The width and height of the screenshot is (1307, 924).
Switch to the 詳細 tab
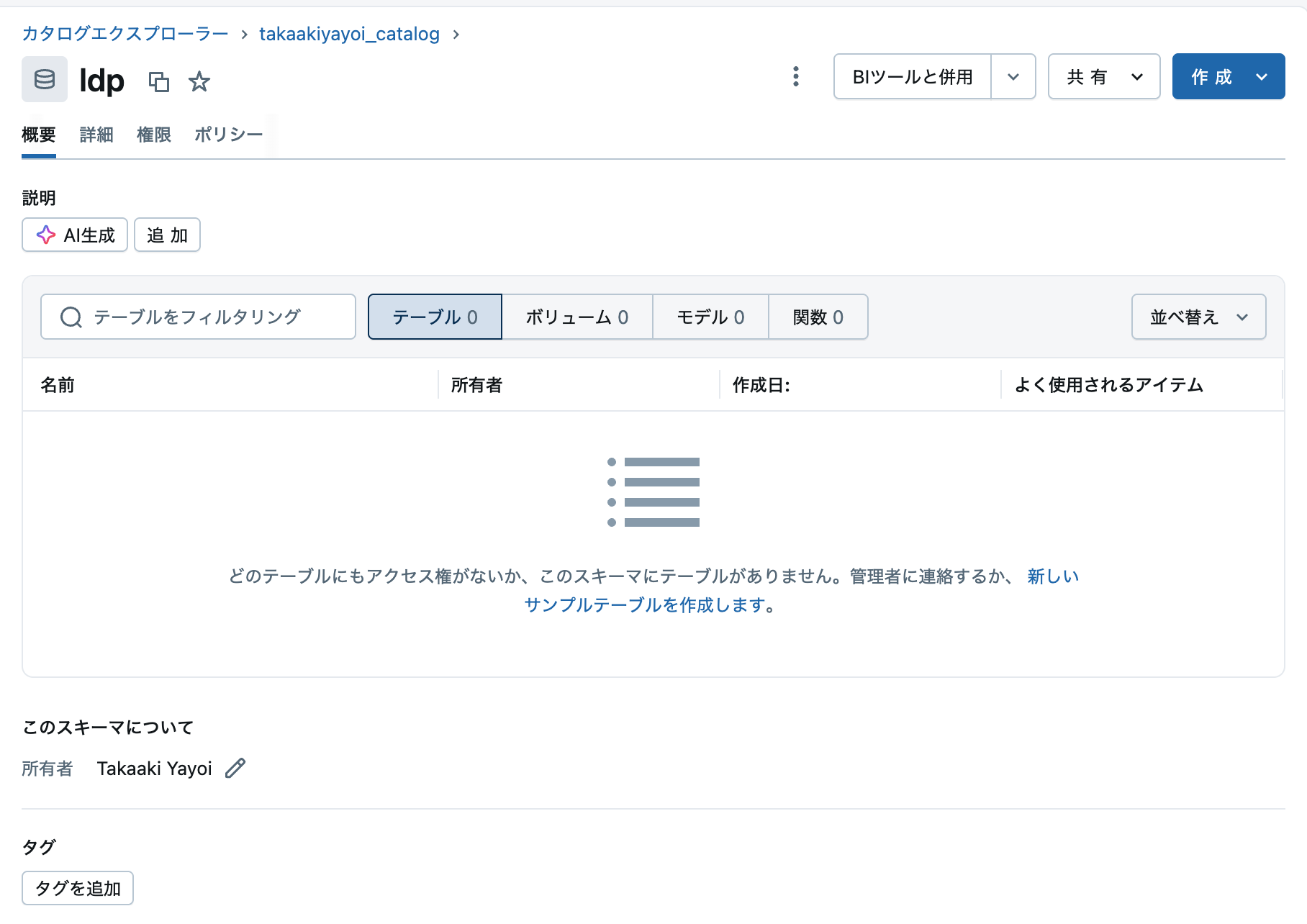tap(96, 135)
